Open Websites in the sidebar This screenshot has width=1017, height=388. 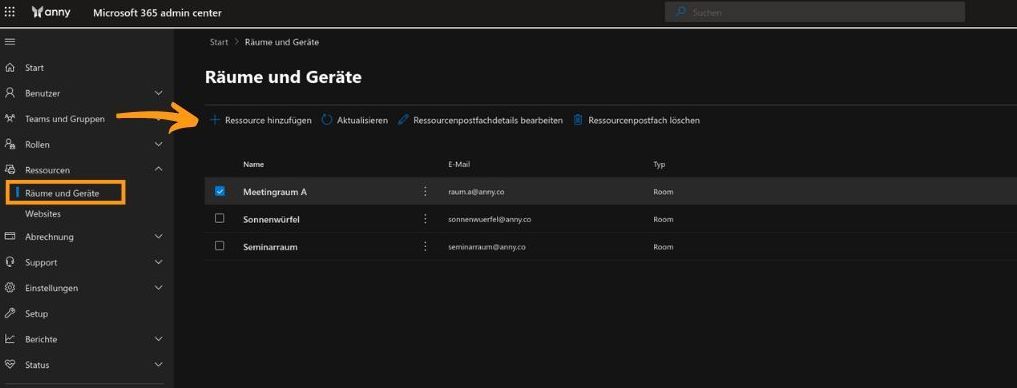[x=43, y=213]
